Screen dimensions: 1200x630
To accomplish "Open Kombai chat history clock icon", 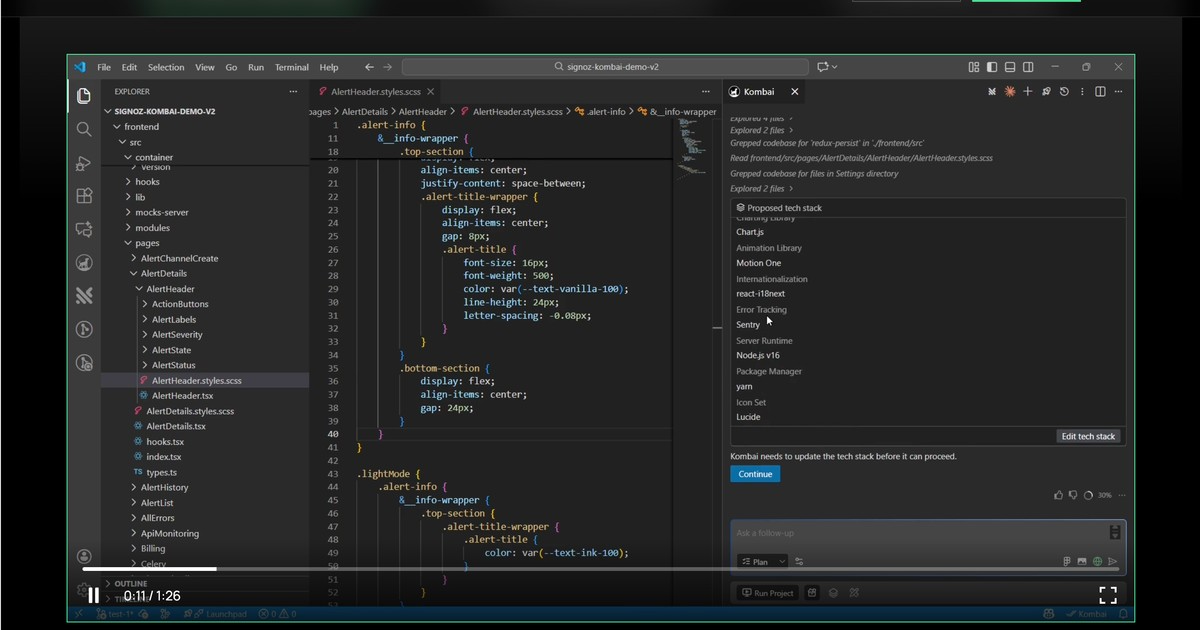I will coord(1064,91).
